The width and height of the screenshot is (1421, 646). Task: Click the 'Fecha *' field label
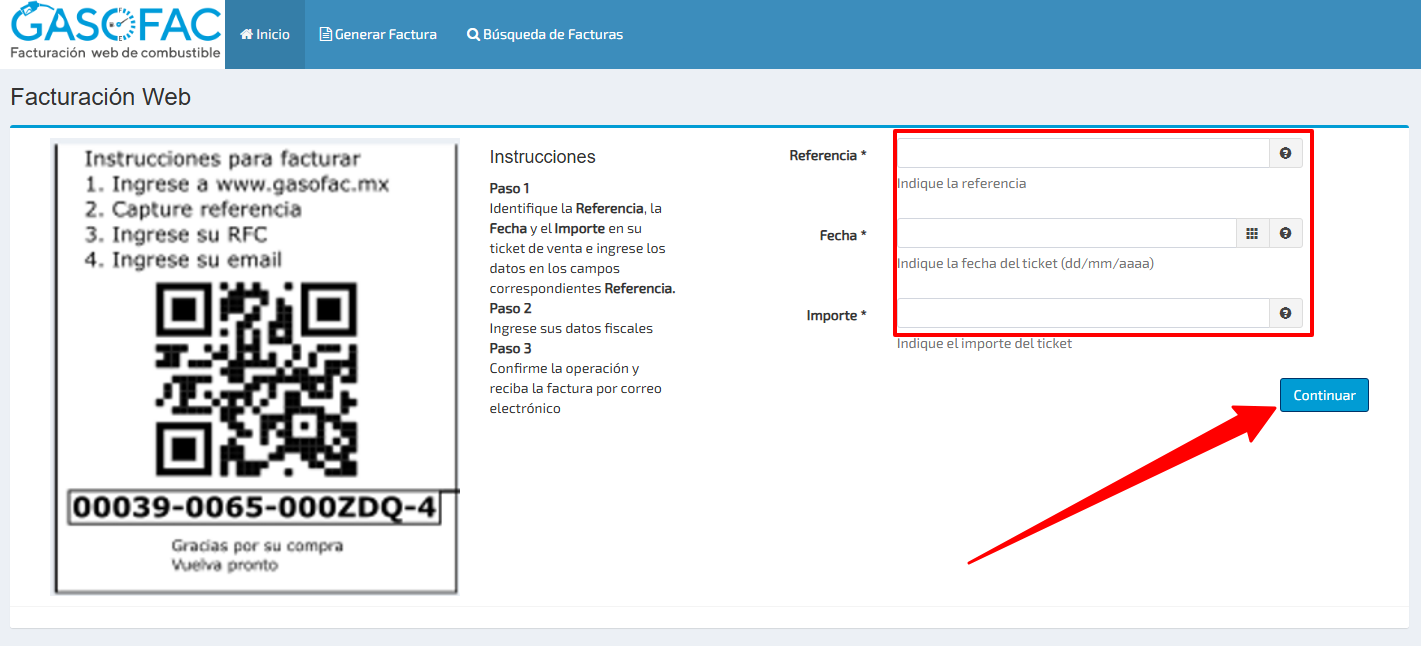[843, 235]
